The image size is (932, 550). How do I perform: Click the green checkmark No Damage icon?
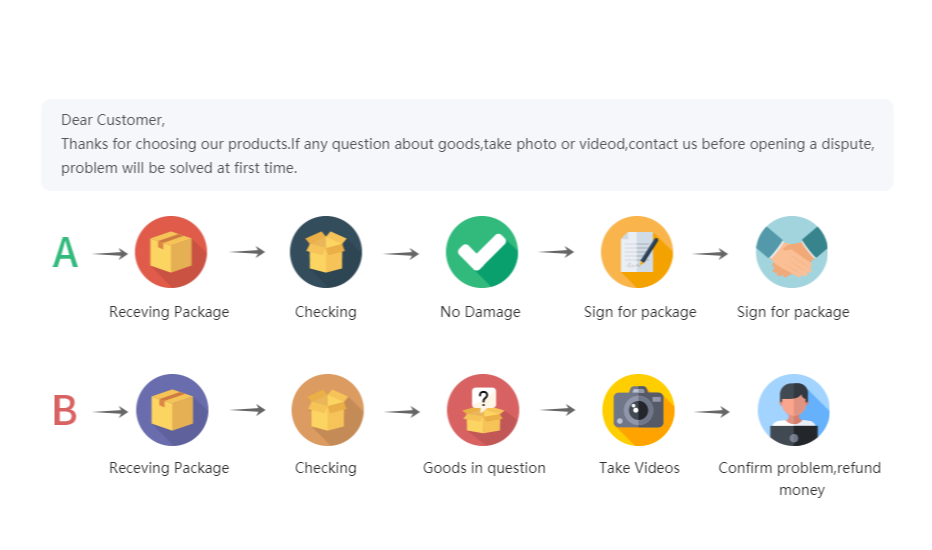481,252
